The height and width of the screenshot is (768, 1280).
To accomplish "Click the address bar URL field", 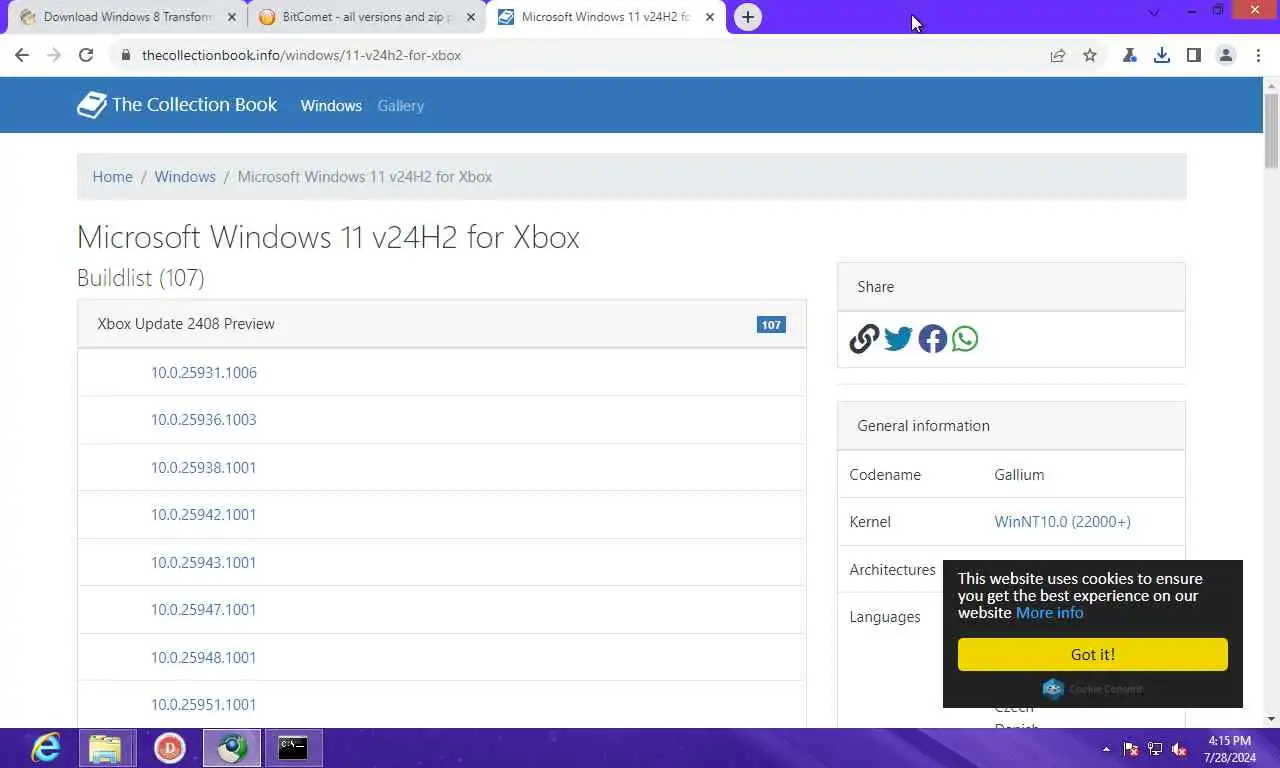I will coord(590,56).
